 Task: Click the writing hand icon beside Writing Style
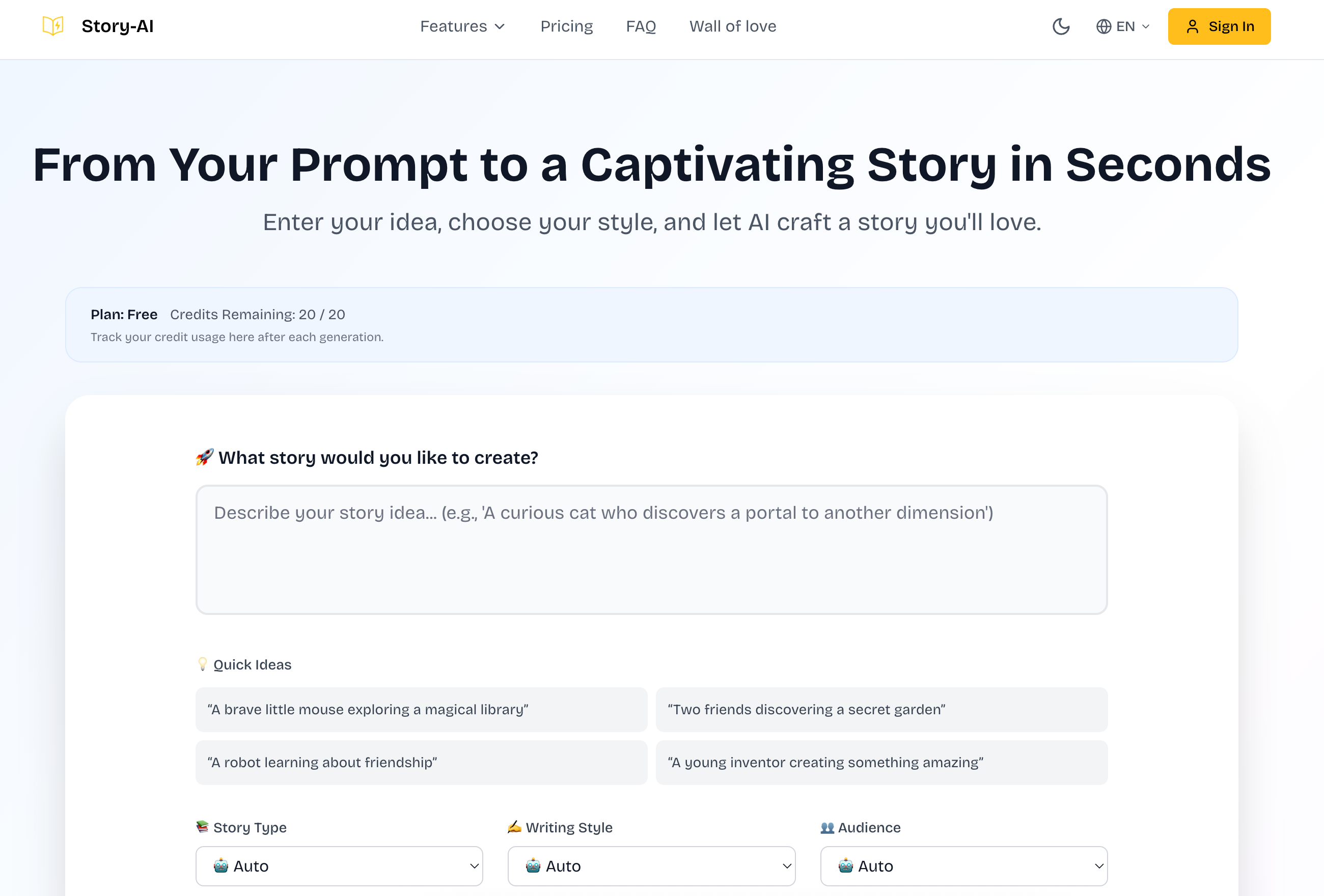tap(514, 826)
